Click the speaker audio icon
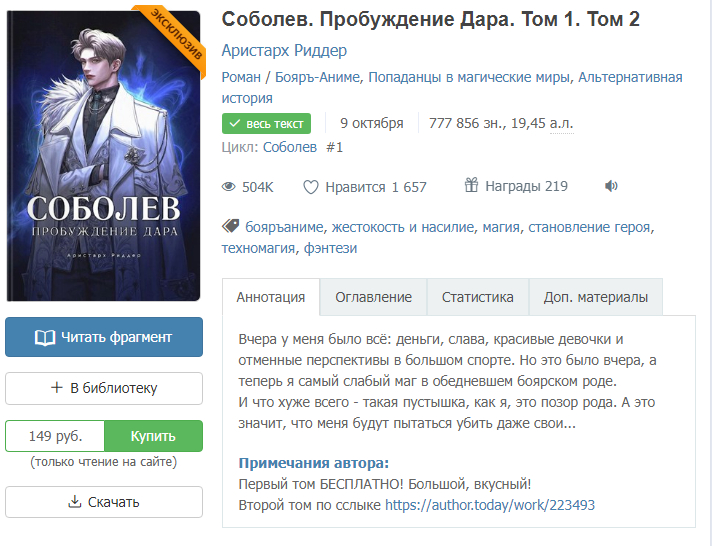The width and height of the screenshot is (712, 546). (612, 187)
